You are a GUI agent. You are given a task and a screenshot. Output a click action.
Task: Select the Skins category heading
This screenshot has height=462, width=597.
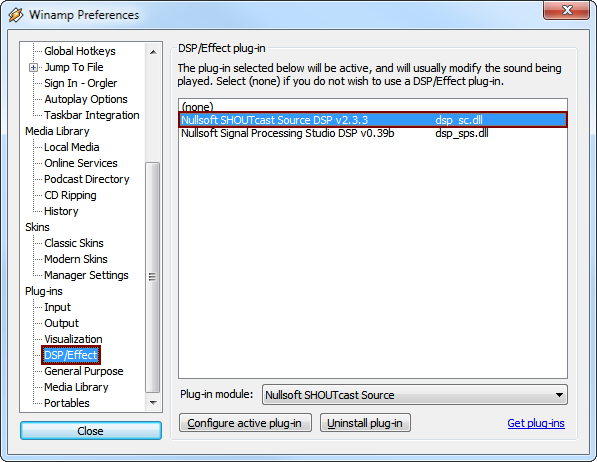[37, 227]
